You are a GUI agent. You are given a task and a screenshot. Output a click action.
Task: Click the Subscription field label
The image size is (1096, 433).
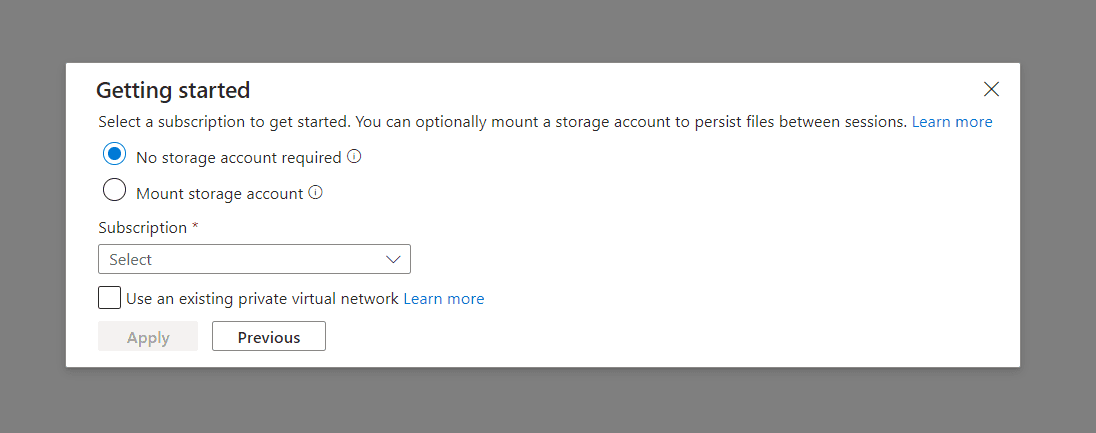click(x=143, y=228)
